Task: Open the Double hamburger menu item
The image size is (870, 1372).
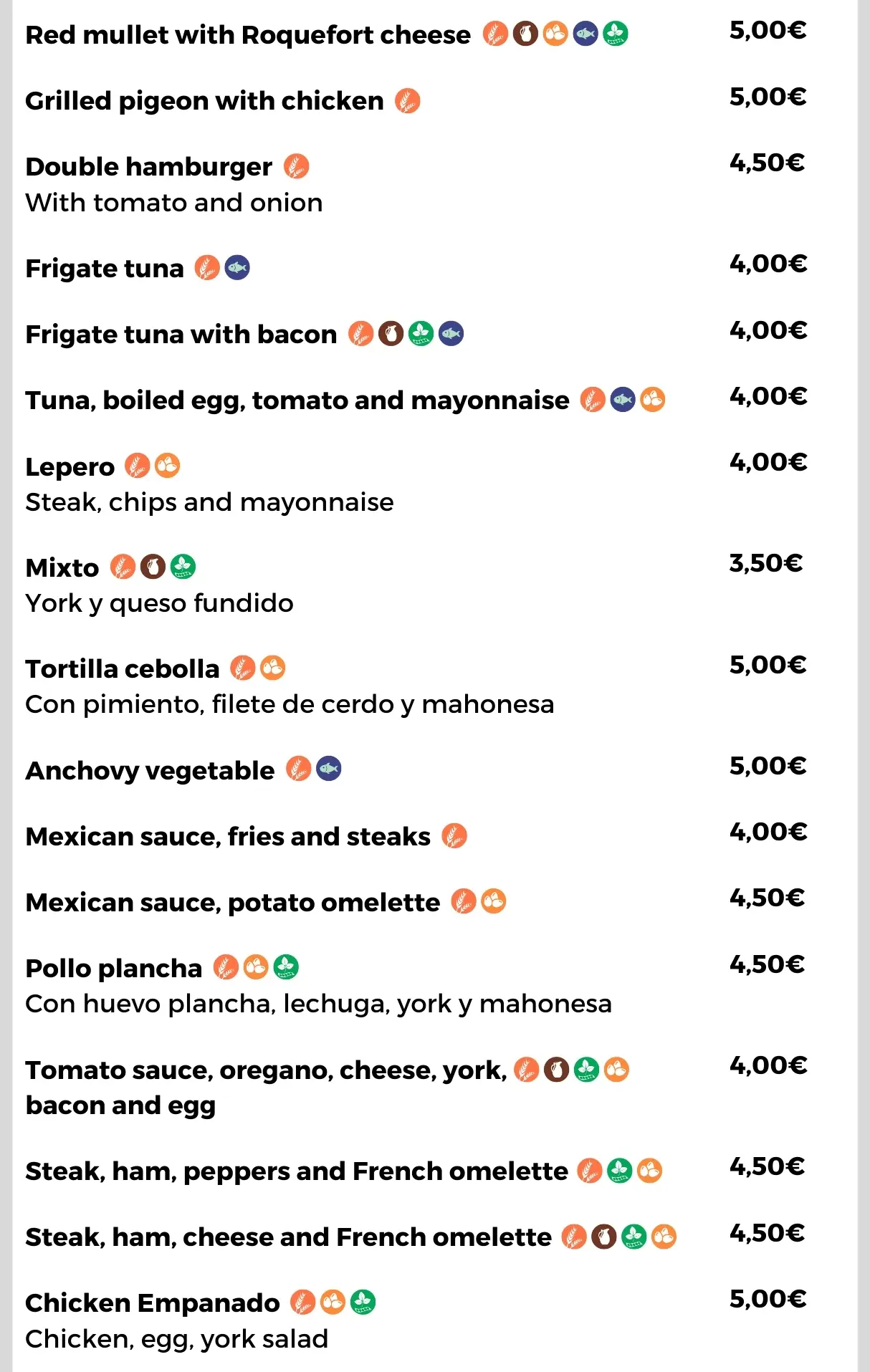Action: 148,167
